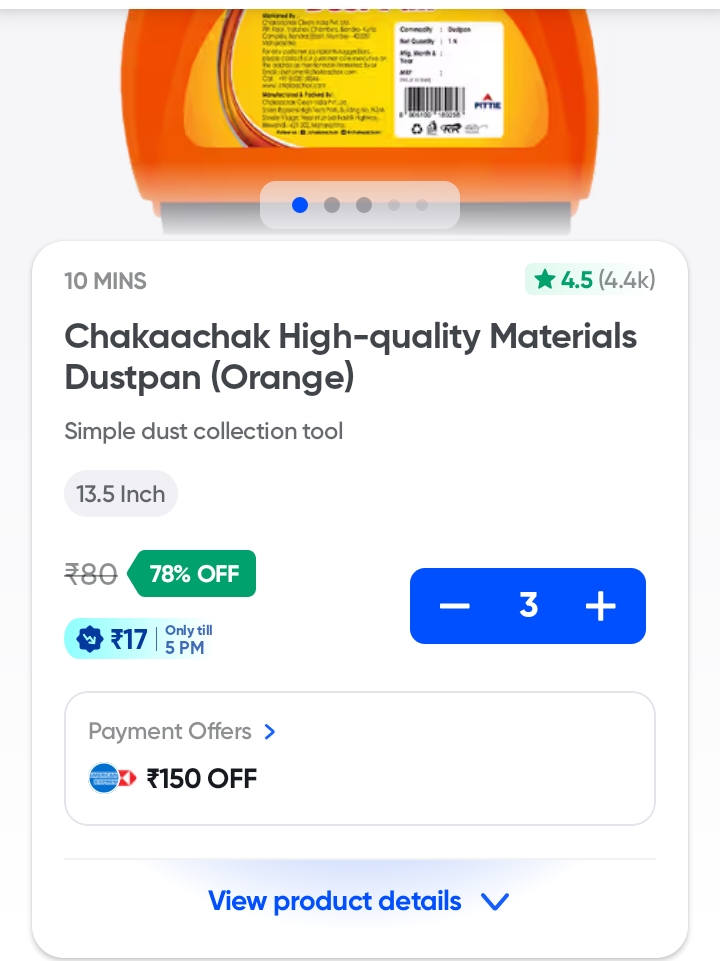The height and width of the screenshot is (961, 720).
Task: Go to the fifth carousel image dot
Action: click(x=422, y=205)
